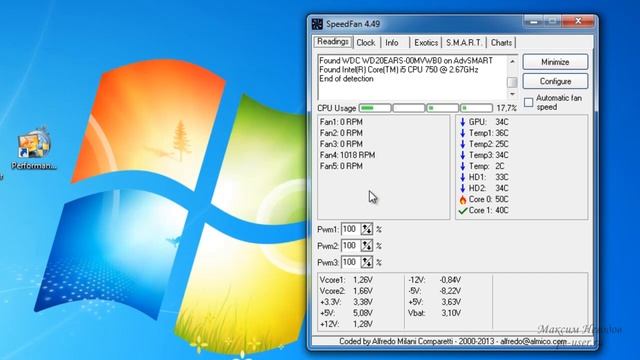
Task: Click the 'Fan3: 0 RPM' reading
Action: pyautogui.click(x=341, y=144)
